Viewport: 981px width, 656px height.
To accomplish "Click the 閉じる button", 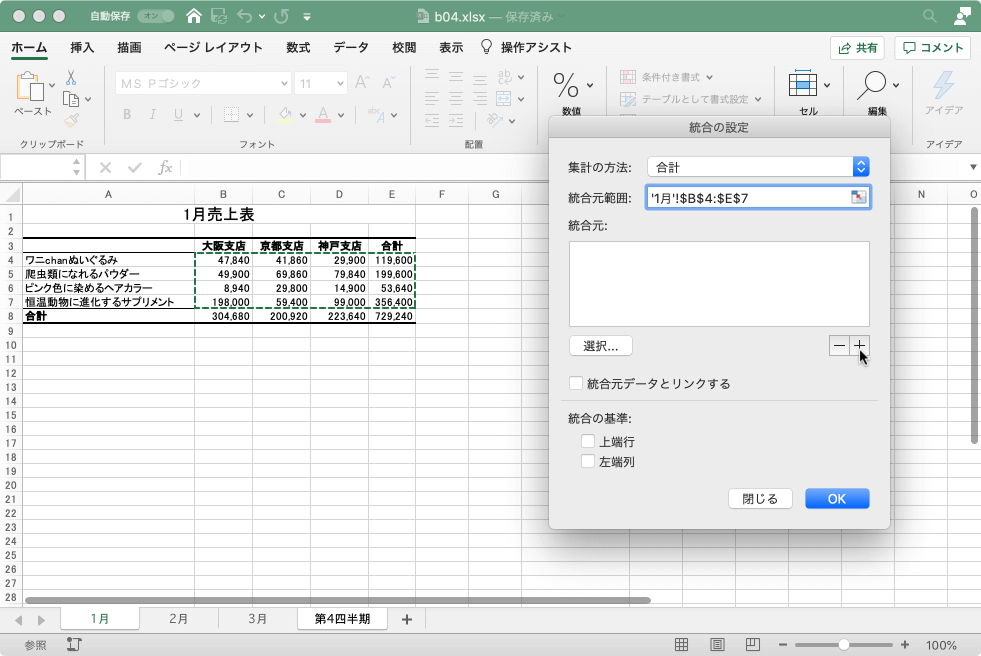I will (760, 498).
